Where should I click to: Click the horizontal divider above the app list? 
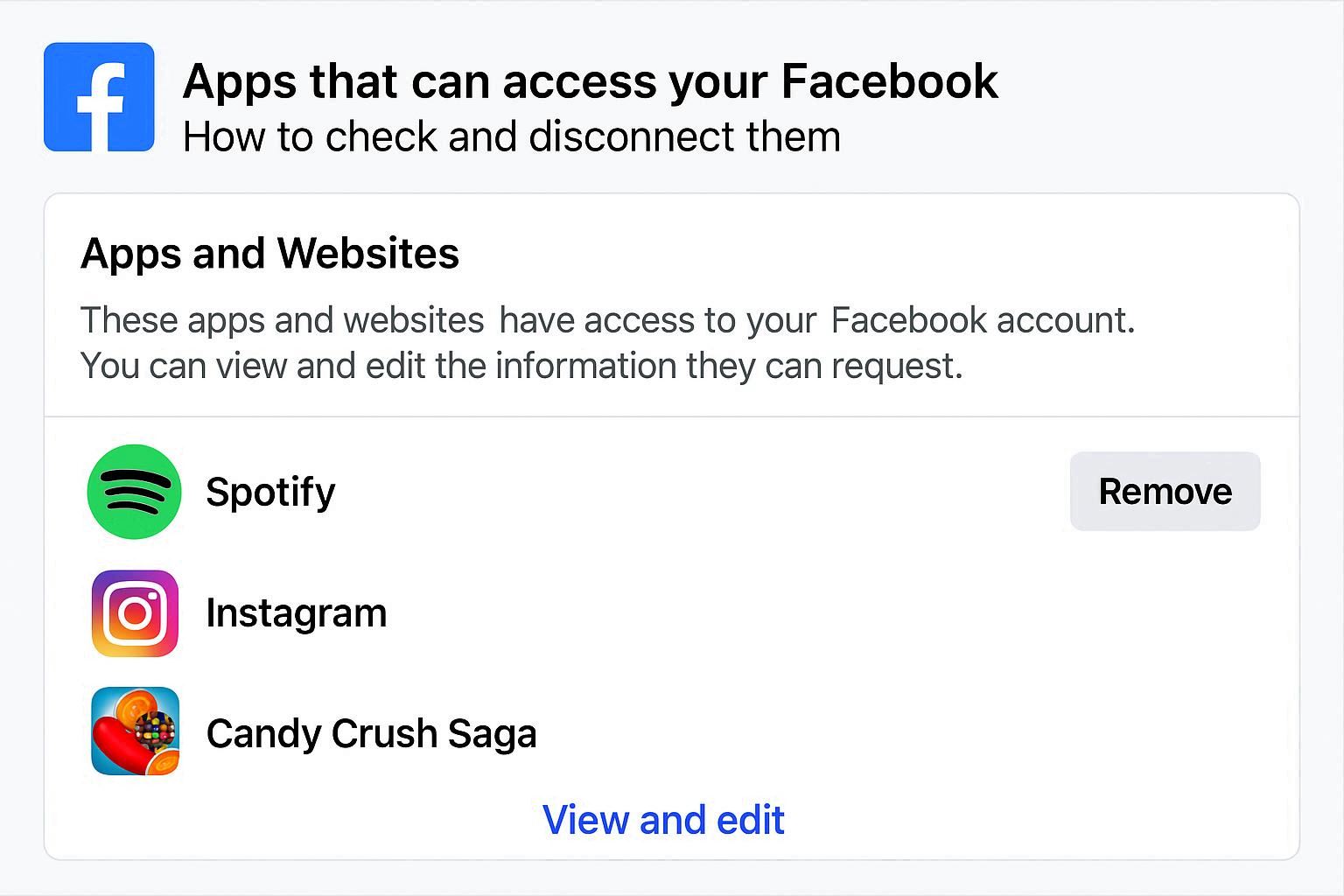tap(671, 417)
